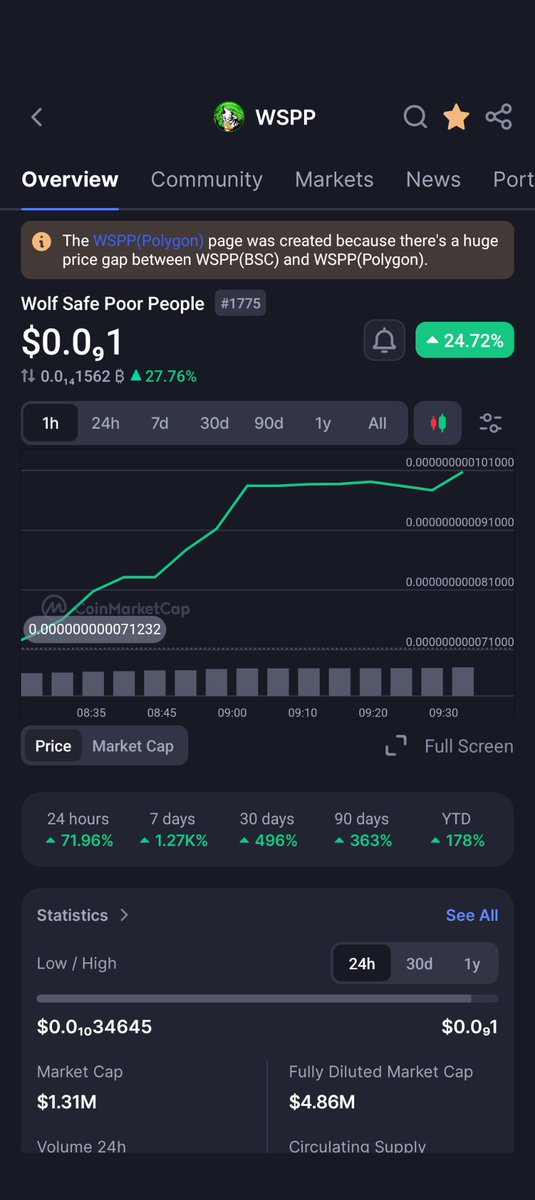Tap the 0.000000000071232 price label
The image size is (535, 1200).
pos(94,630)
